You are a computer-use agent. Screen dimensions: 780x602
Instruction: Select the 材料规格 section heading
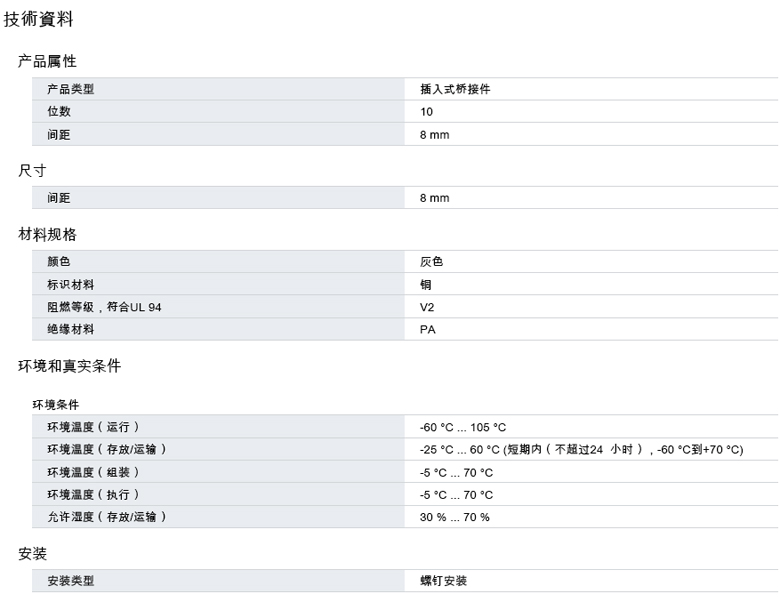(x=47, y=235)
